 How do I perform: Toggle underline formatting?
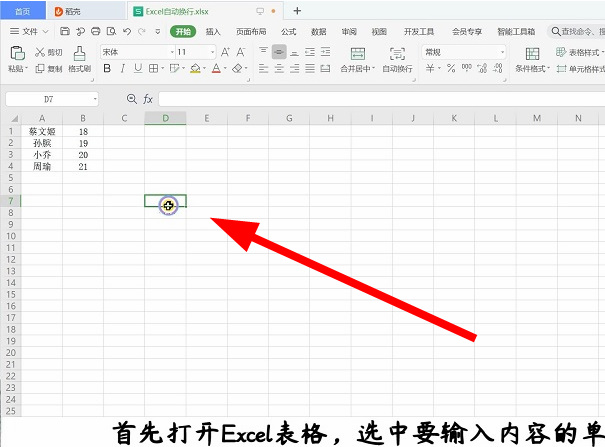pyautogui.click(x=138, y=69)
